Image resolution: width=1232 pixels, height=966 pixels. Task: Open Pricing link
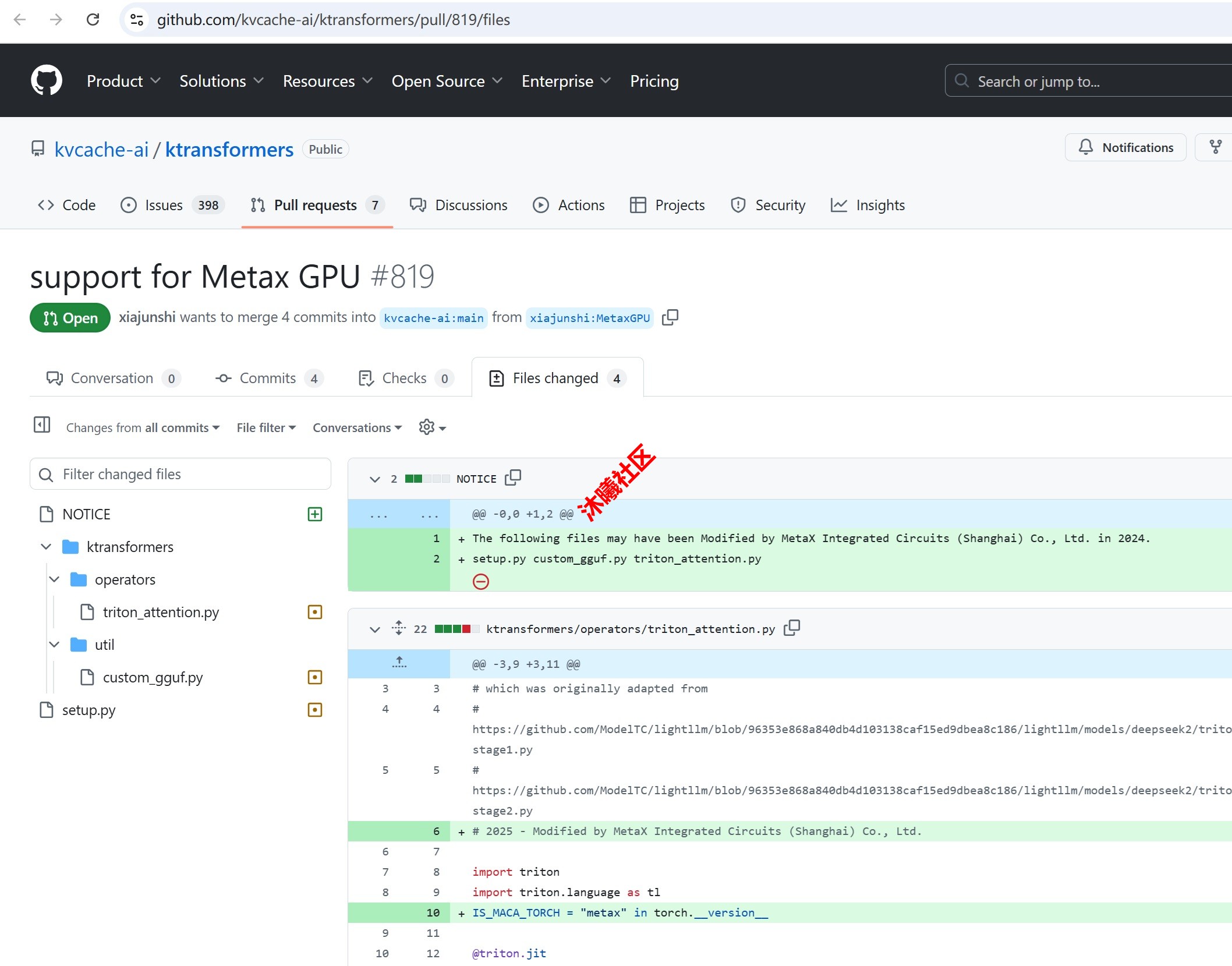point(654,81)
